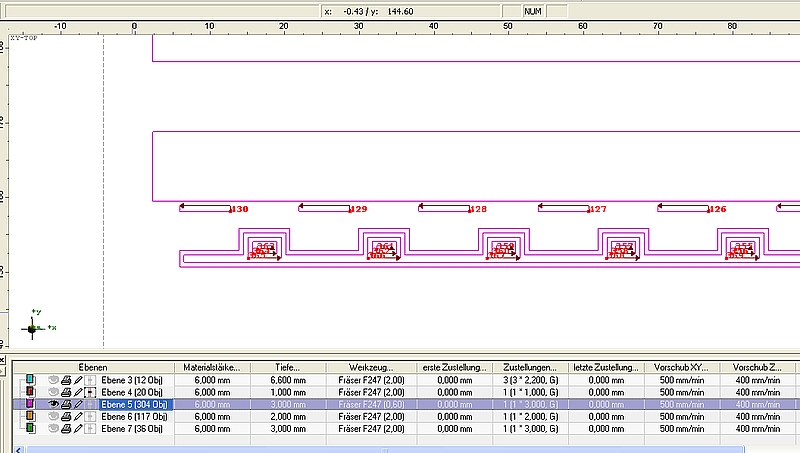Click toolpath marker 127 in the drawing
The image size is (800, 453).
pos(598,209)
